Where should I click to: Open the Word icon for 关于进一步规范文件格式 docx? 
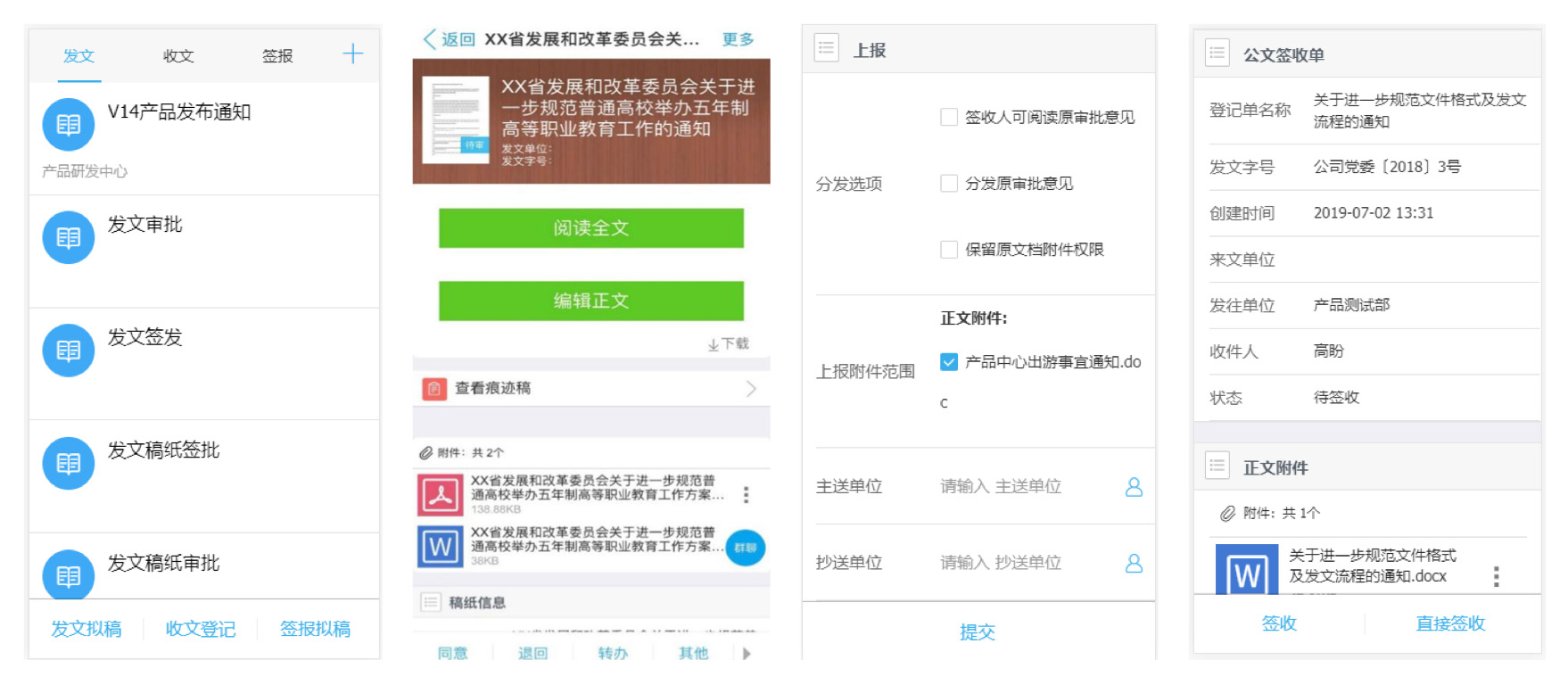(1246, 571)
